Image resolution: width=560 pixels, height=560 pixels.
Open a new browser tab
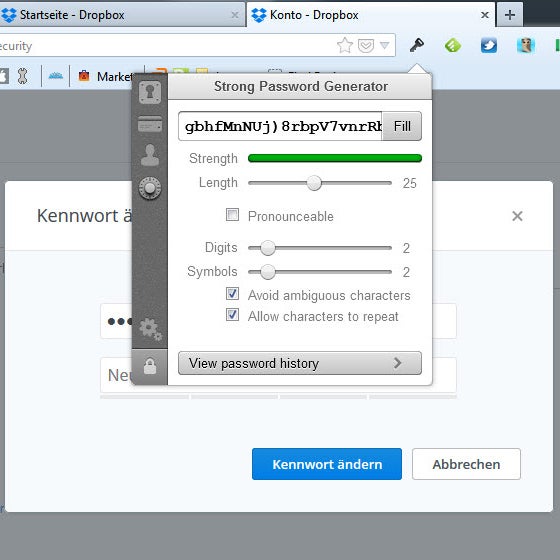(x=510, y=15)
